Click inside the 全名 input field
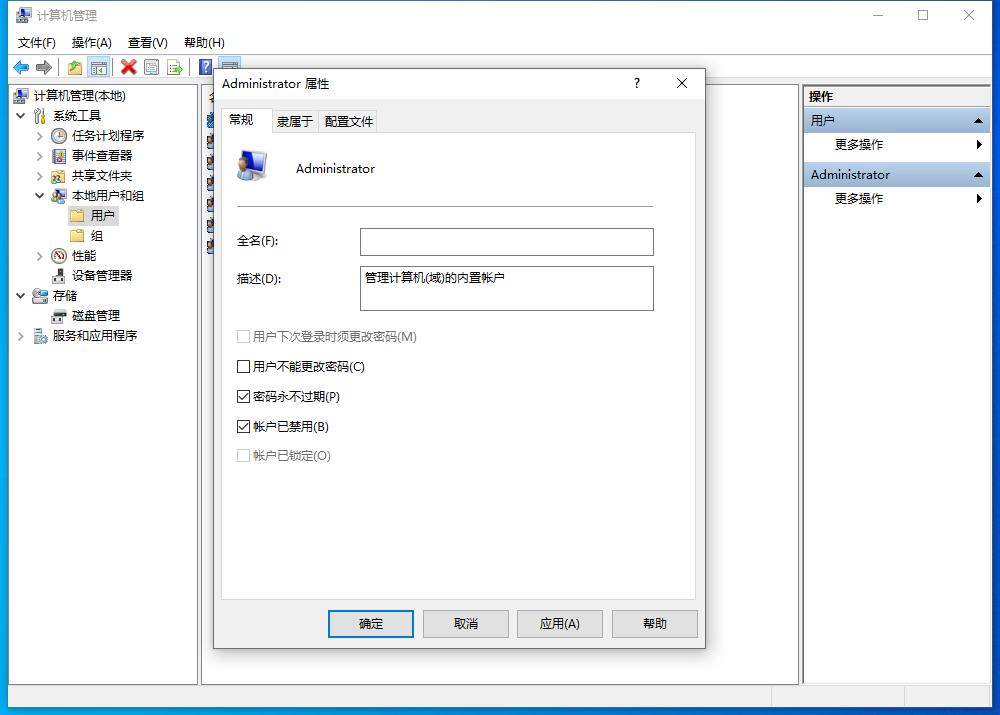 pos(505,241)
